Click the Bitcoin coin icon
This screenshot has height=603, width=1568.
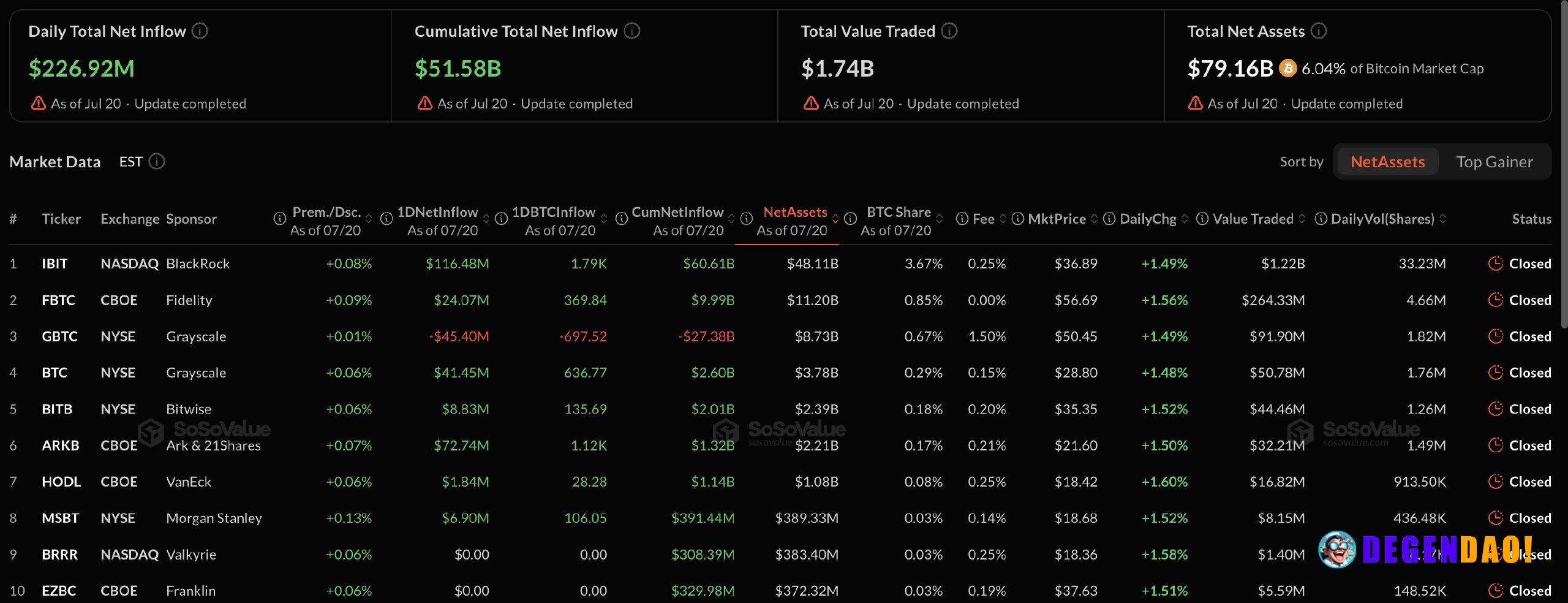tap(1288, 68)
